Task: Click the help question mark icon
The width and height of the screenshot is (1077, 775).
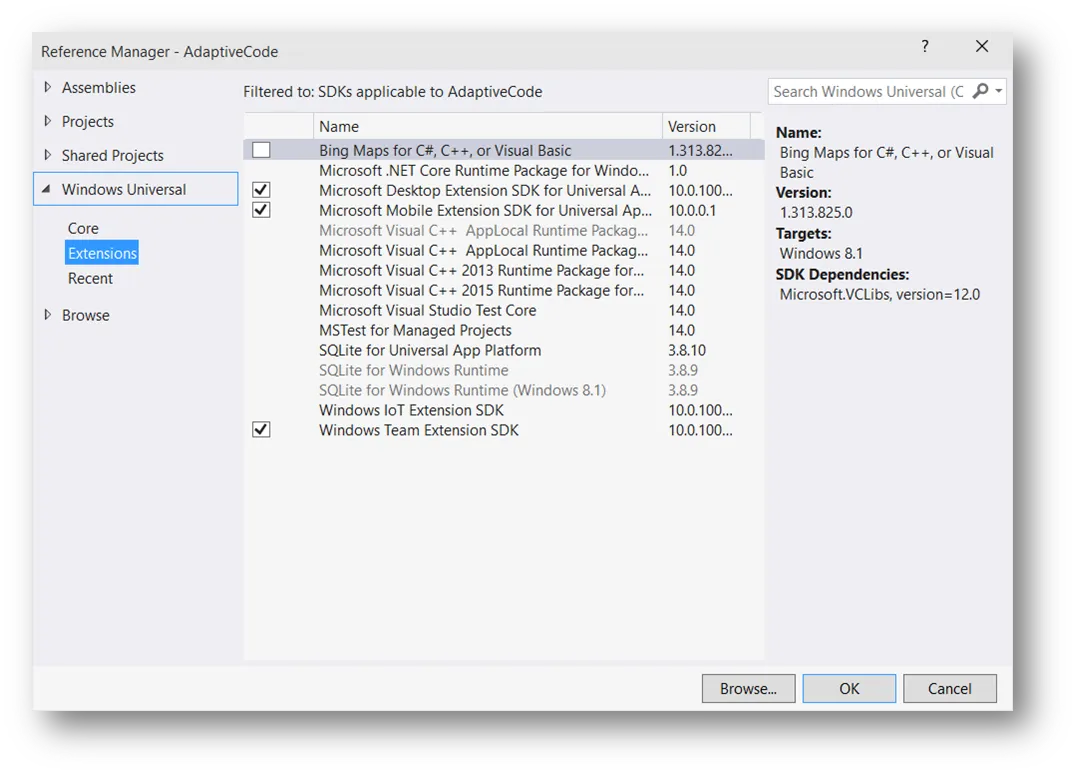Action: point(925,46)
